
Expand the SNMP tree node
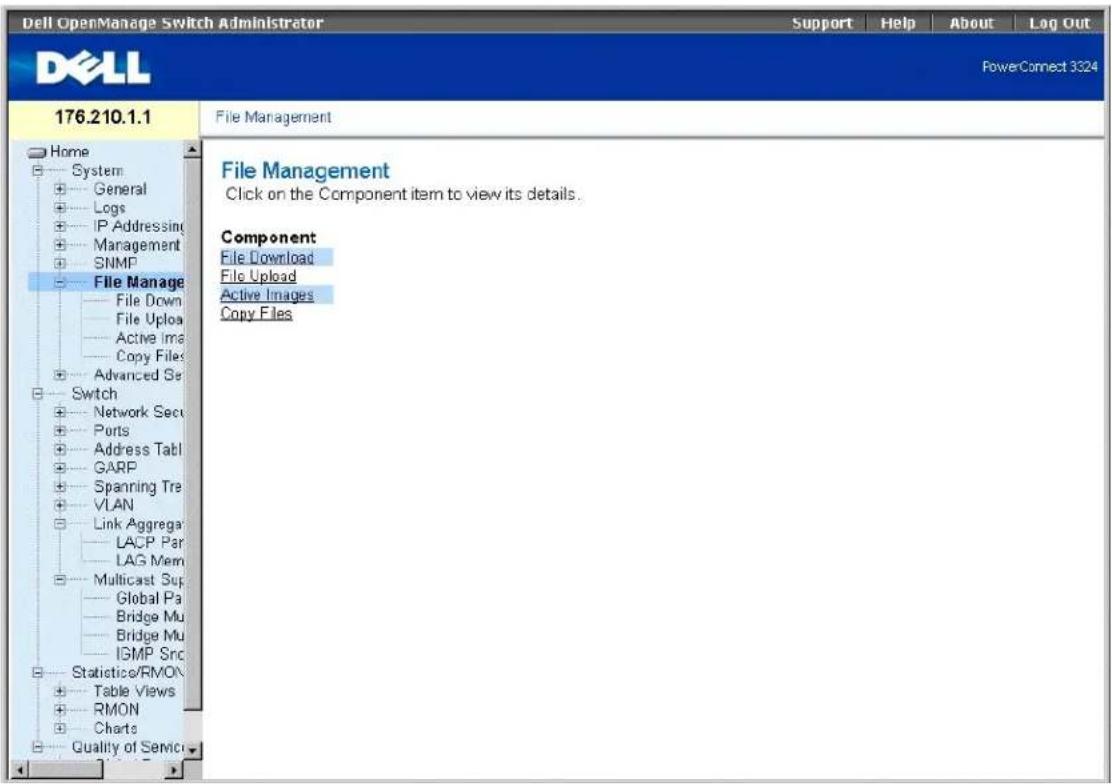(x=60, y=263)
